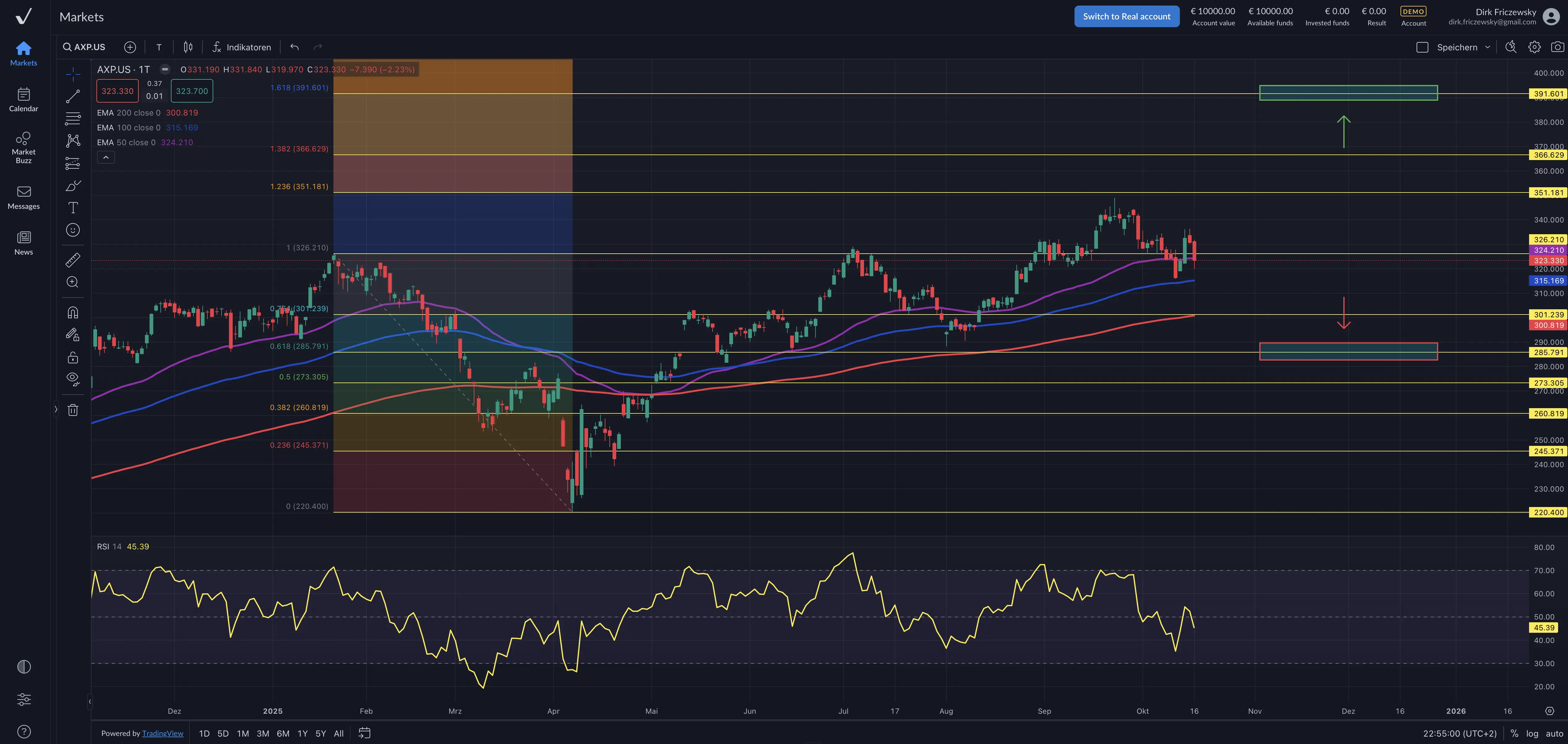The width and height of the screenshot is (1568, 744).
Task: Enable the magnet snapping mode
Action: click(x=72, y=313)
